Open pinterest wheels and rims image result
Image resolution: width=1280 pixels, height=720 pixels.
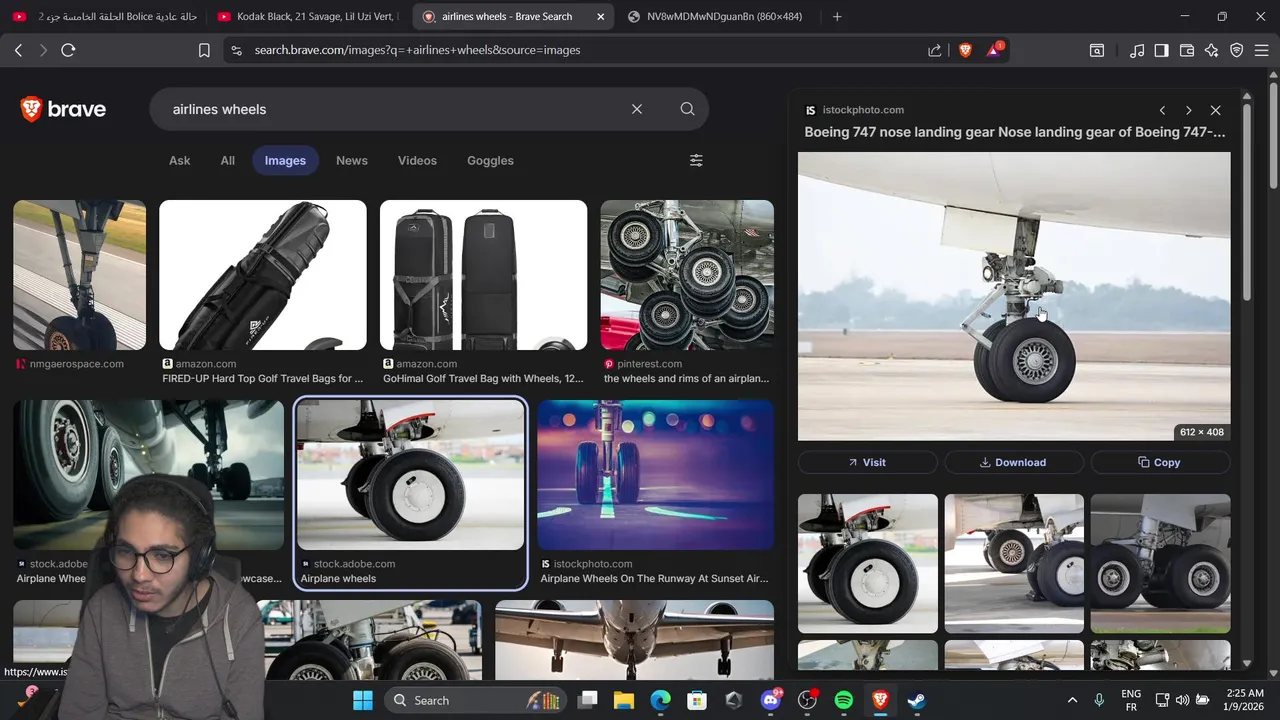(x=687, y=275)
